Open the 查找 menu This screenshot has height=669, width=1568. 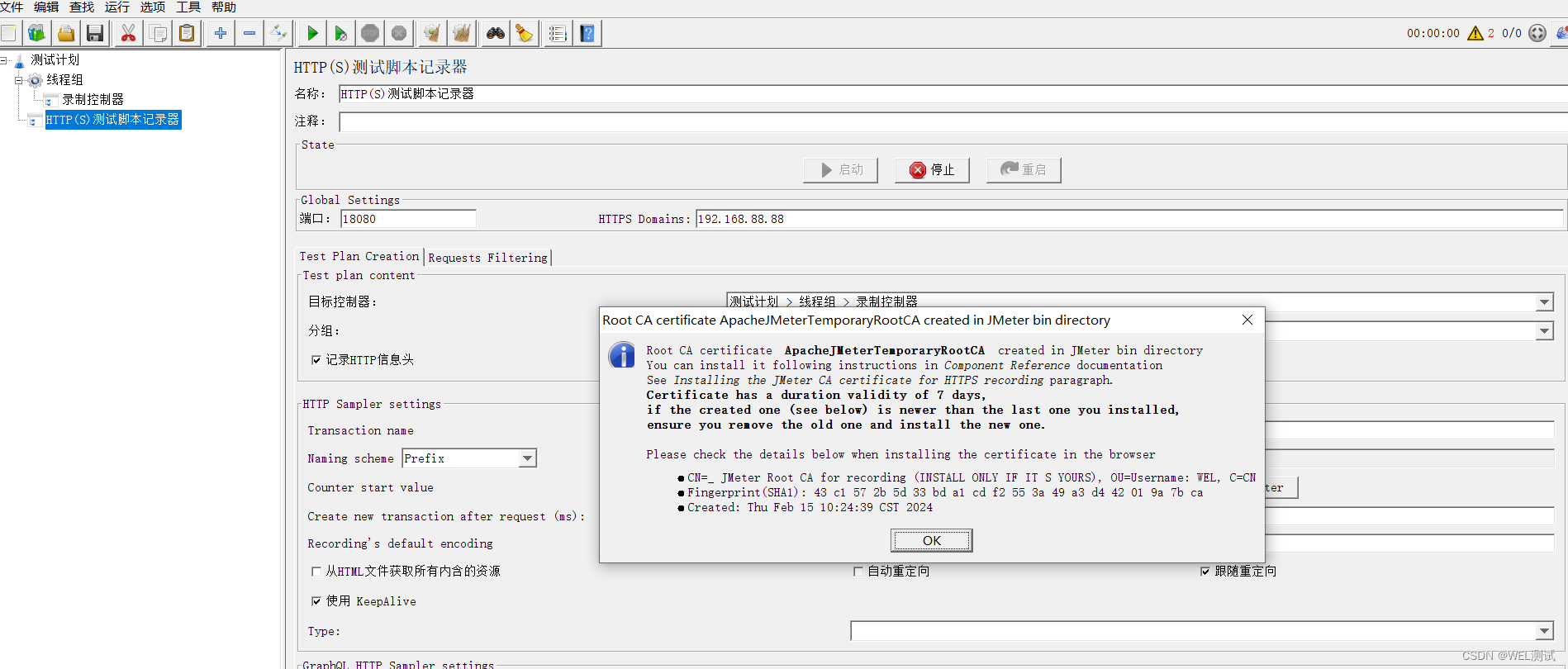[82, 7]
